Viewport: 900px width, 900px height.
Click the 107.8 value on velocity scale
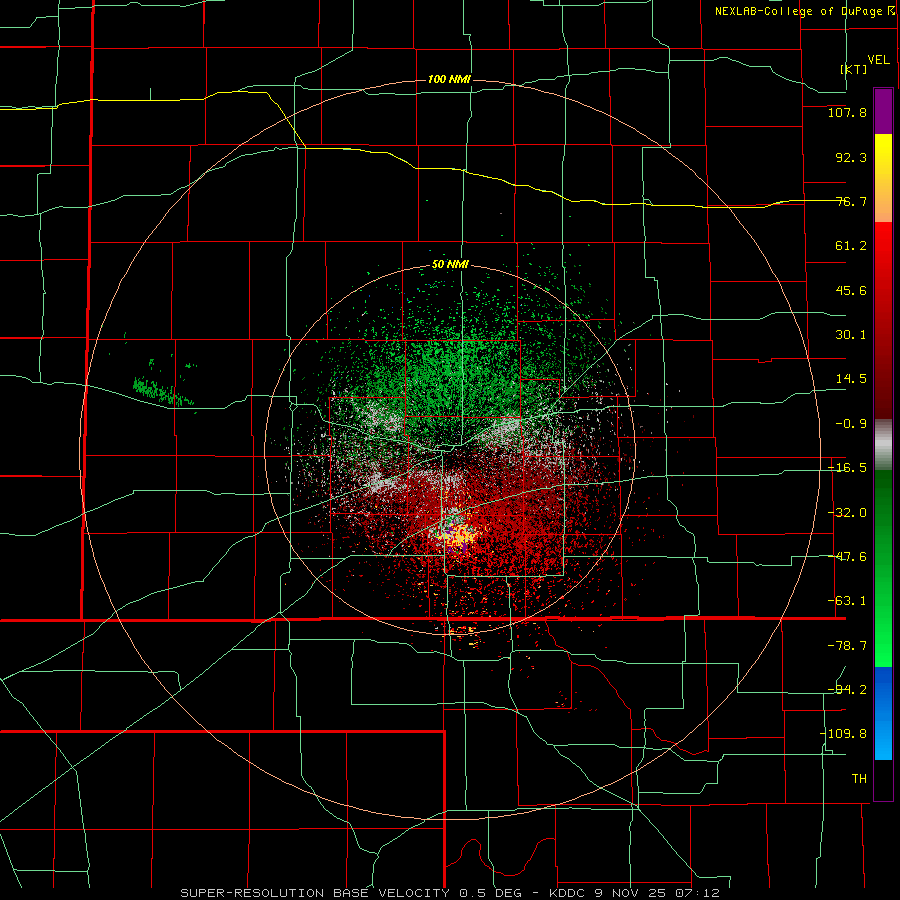pyautogui.click(x=847, y=112)
